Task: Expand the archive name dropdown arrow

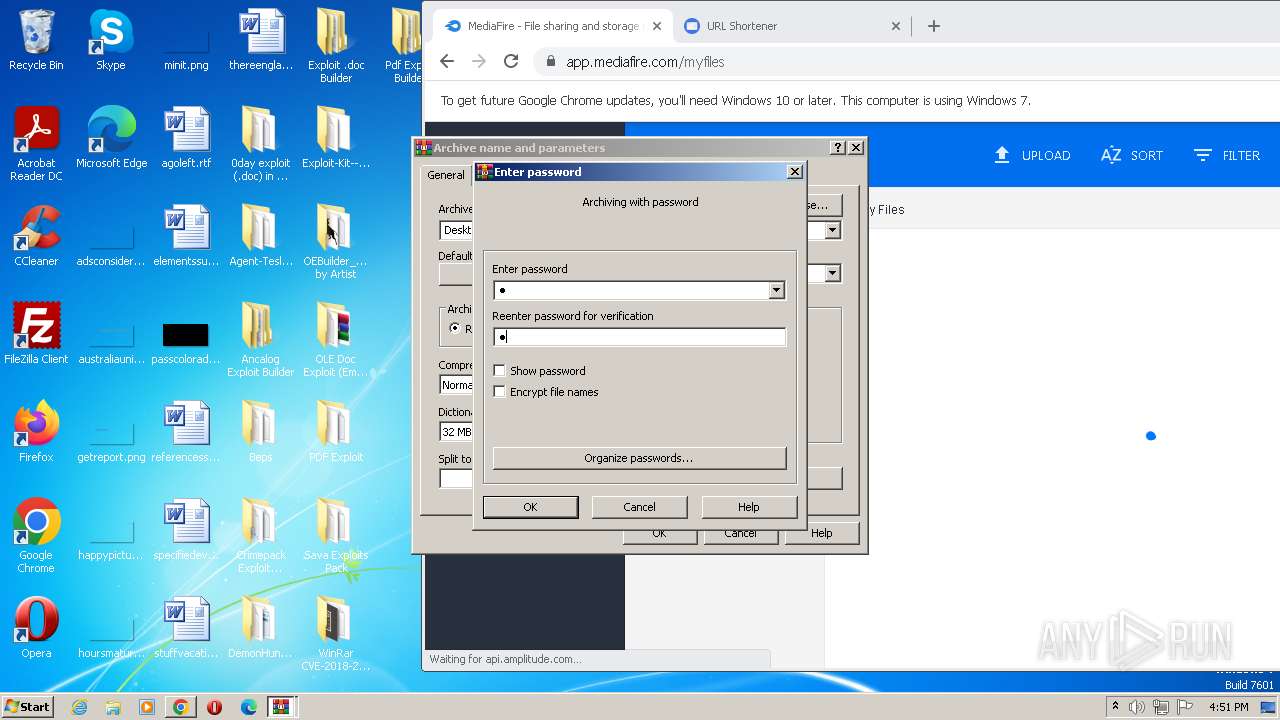Action: coord(831,230)
